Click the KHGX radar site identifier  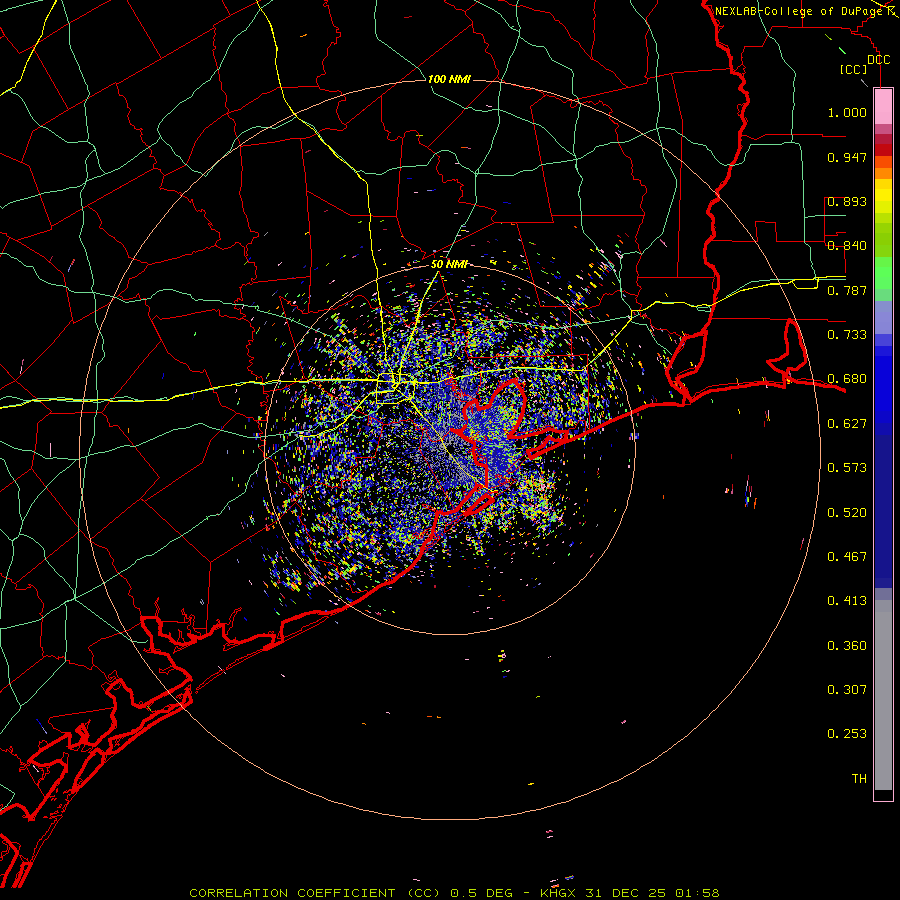[558, 893]
